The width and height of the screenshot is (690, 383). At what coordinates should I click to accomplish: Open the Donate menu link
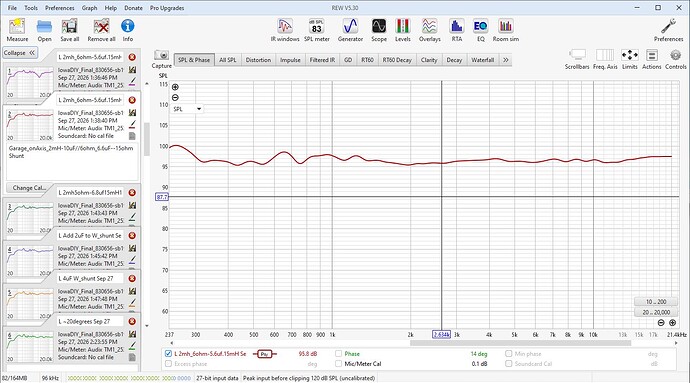pyautogui.click(x=133, y=8)
